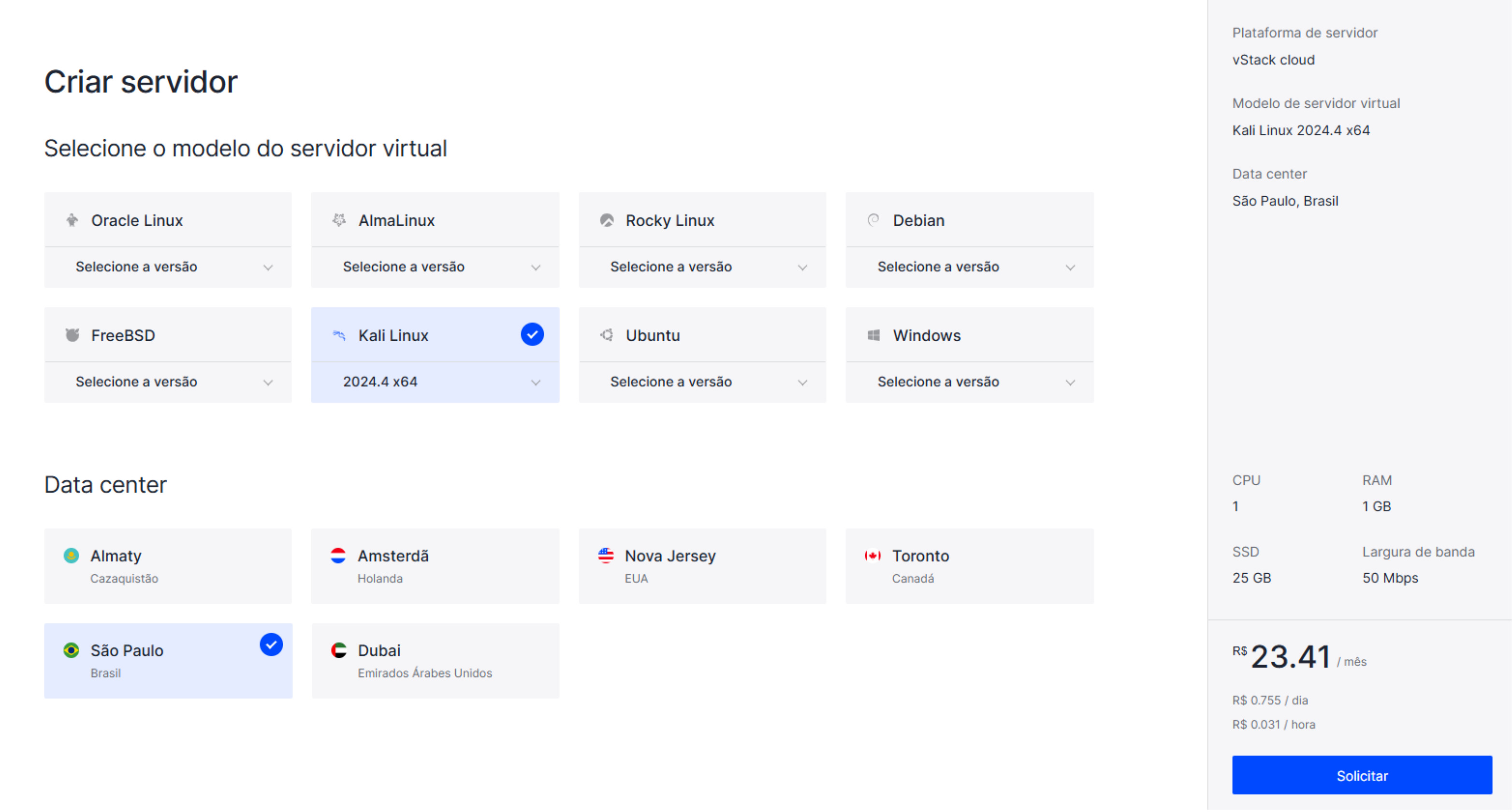Click the Windows logo icon

coord(873,335)
